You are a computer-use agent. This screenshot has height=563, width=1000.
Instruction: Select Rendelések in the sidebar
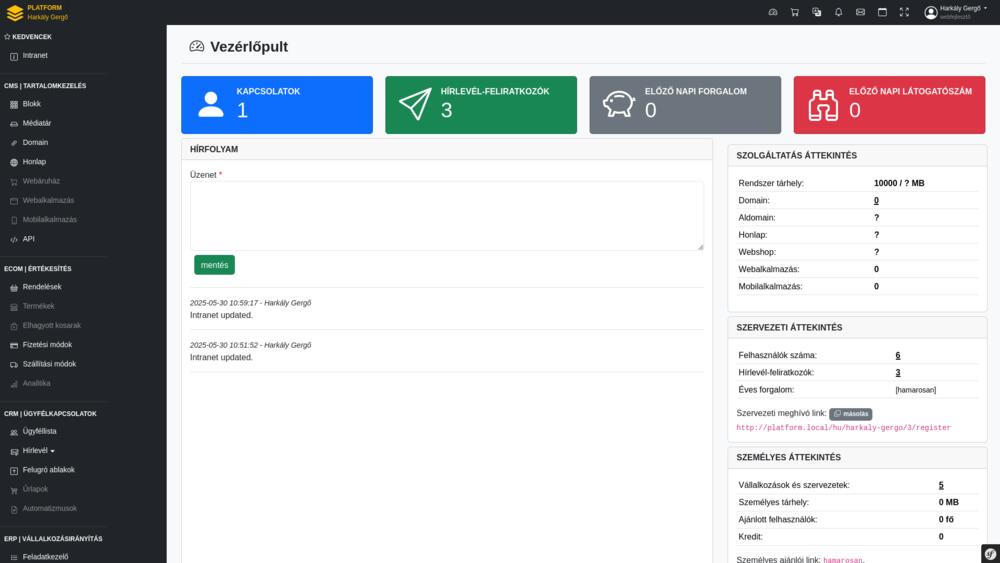click(42, 287)
